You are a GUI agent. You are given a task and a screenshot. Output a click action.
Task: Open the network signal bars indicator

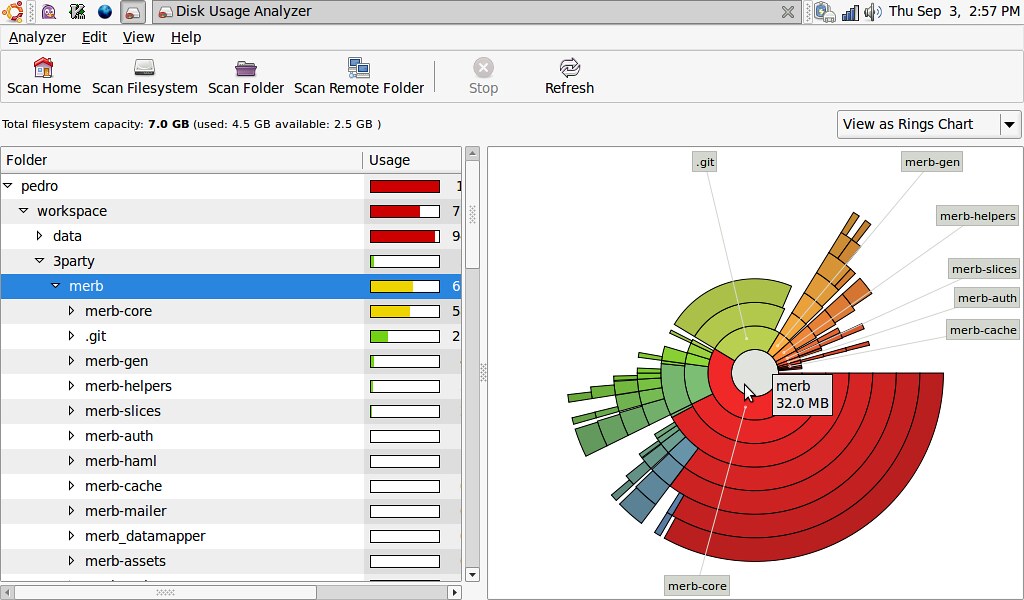point(850,12)
